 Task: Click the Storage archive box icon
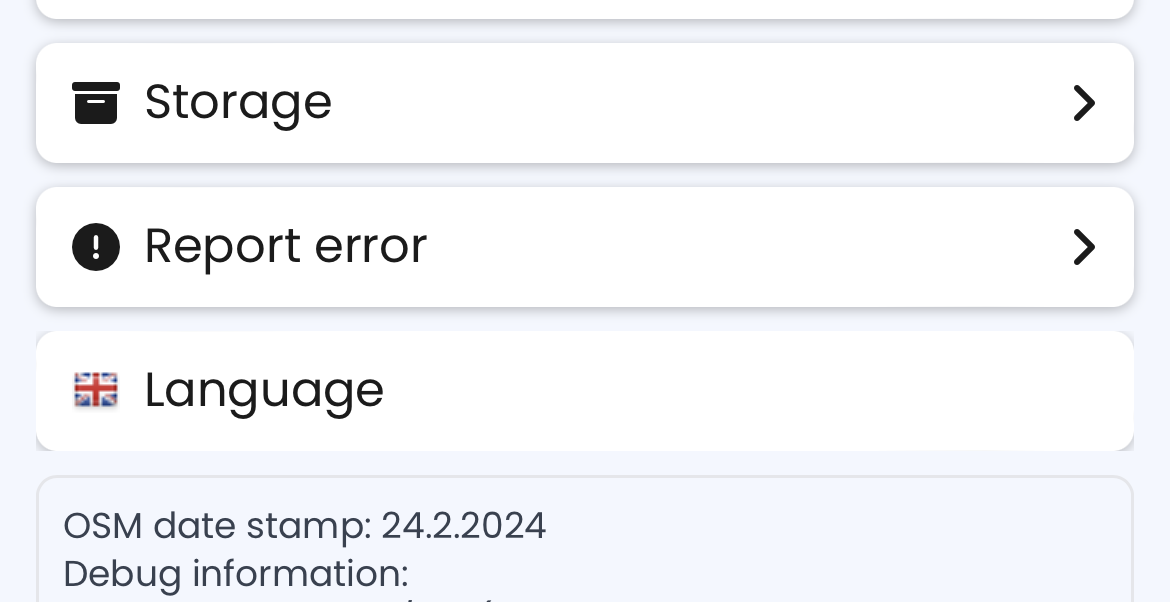tap(96, 103)
